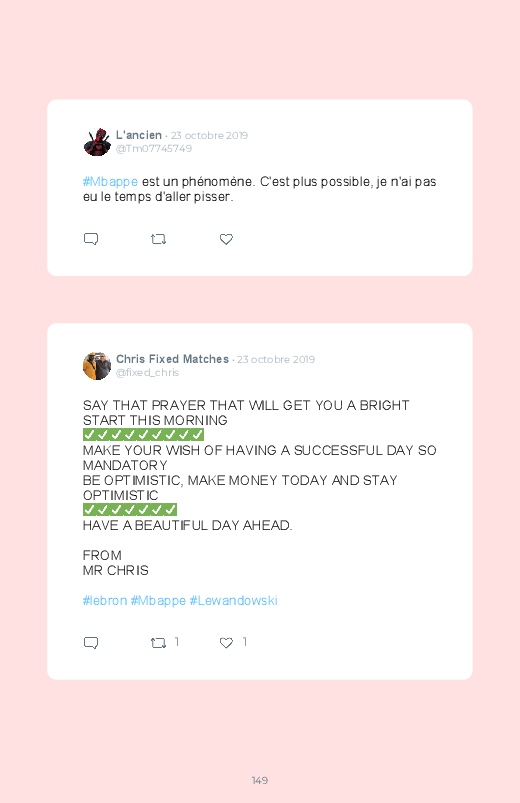Open #Mbappe hashtag in Chris's tweet
Screen dimensions: 520x803
(x=158, y=601)
